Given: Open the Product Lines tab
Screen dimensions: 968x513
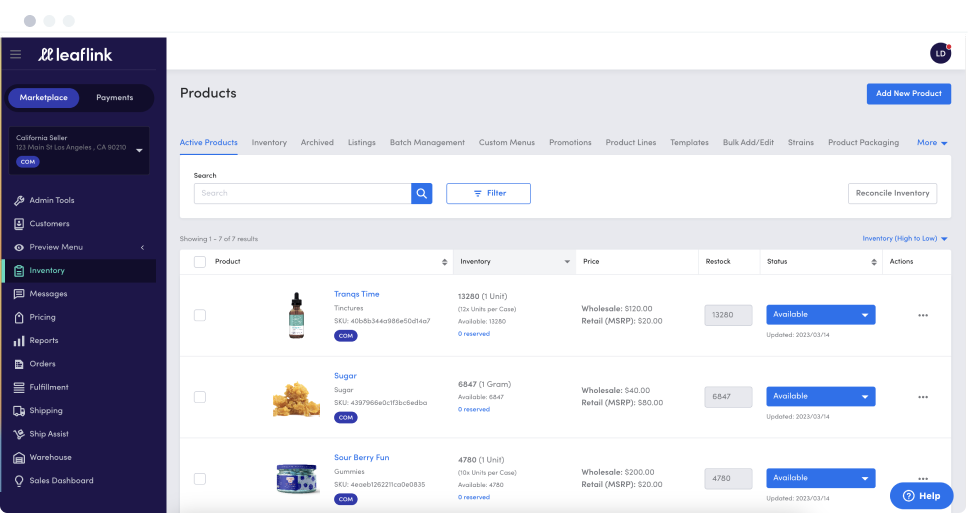Looking at the screenshot, I should (631, 143).
